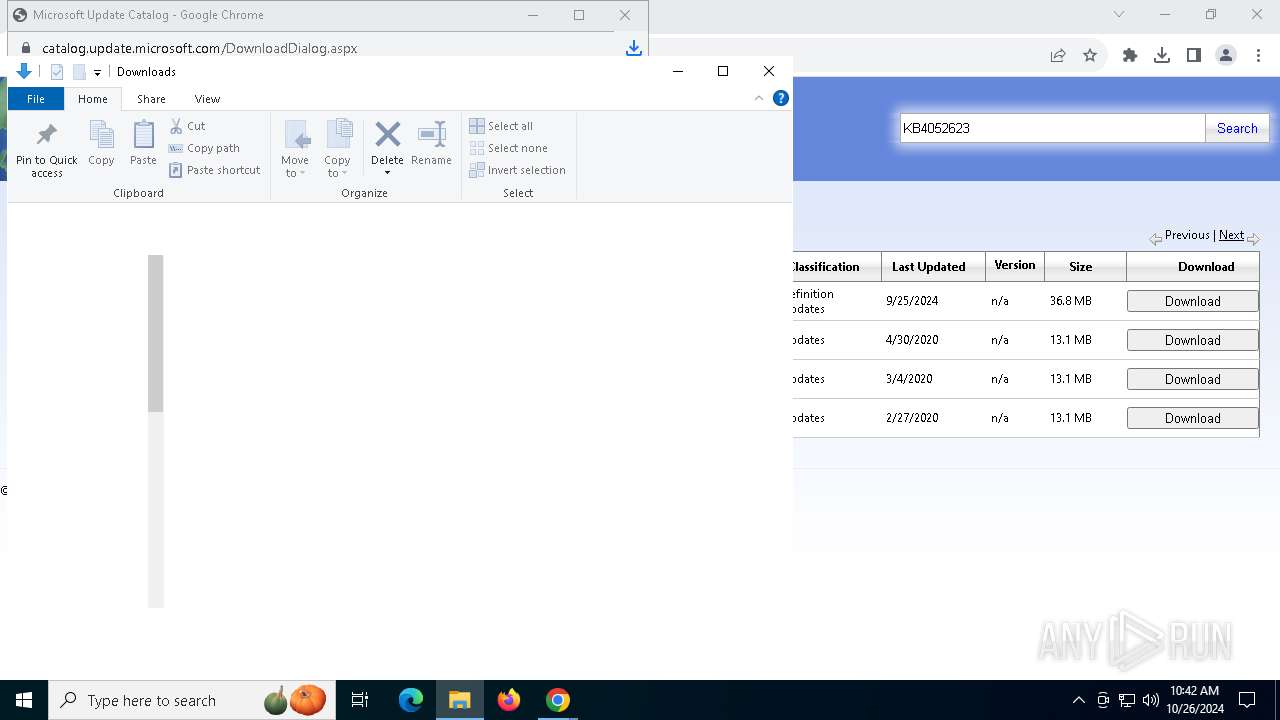Switch to the Home ribbon tab
The image size is (1280, 720).
[x=93, y=99]
